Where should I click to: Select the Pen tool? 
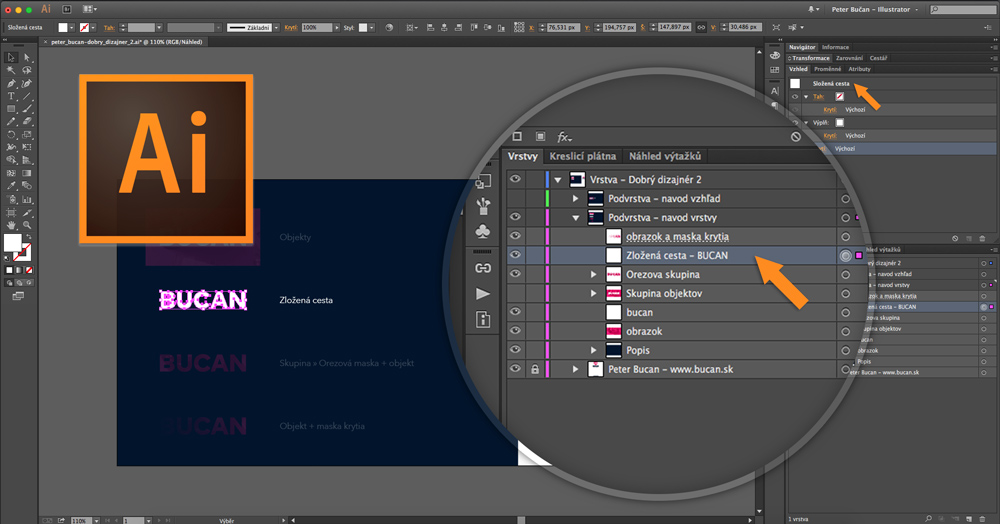coord(11,84)
